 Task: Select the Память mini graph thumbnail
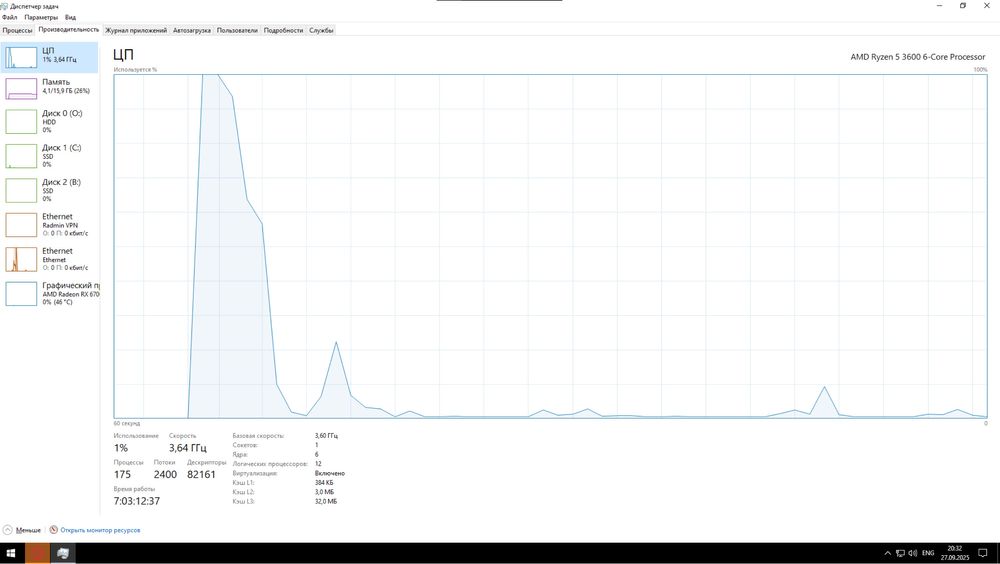tap(21, 89)
